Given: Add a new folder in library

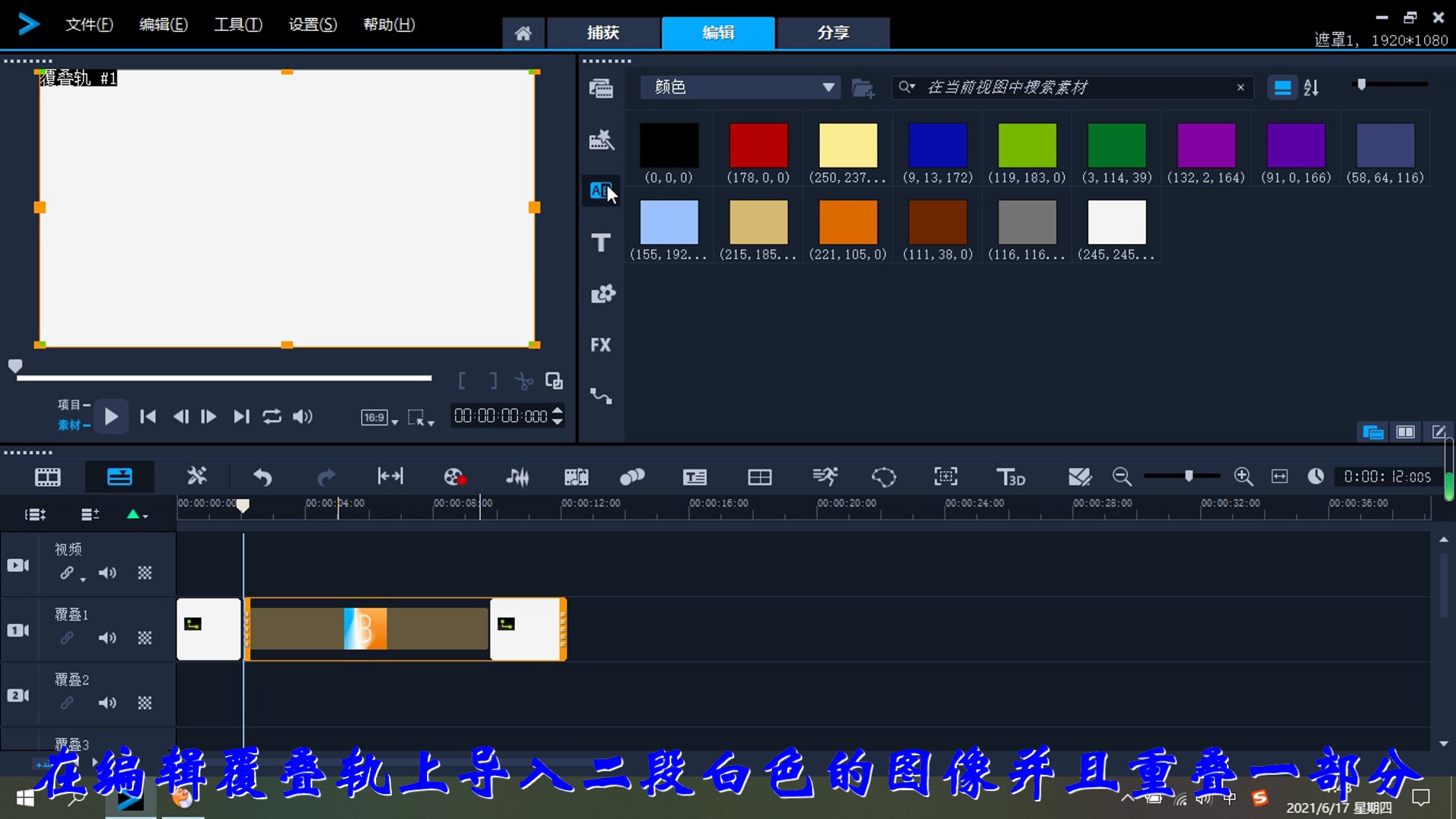Looking at the screenshot, I should (862, 88).
